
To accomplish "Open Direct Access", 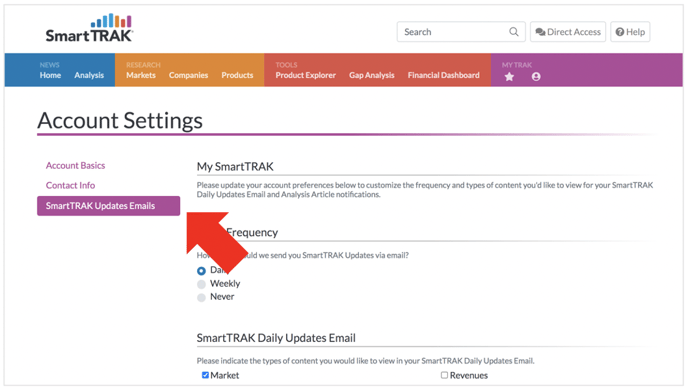I will click(568, 32).
